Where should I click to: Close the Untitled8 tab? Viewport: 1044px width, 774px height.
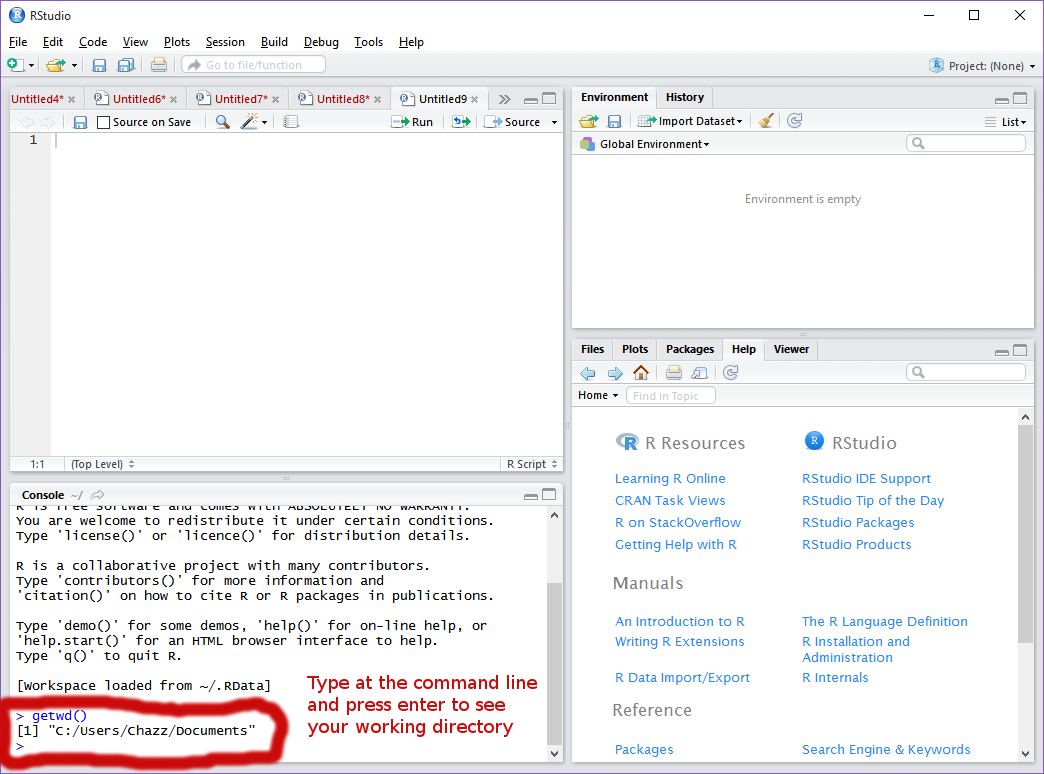pos(378,99)
